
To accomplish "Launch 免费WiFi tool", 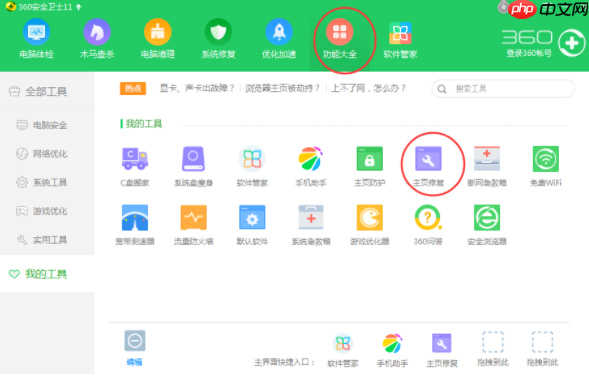I will [x=545, y=166].
